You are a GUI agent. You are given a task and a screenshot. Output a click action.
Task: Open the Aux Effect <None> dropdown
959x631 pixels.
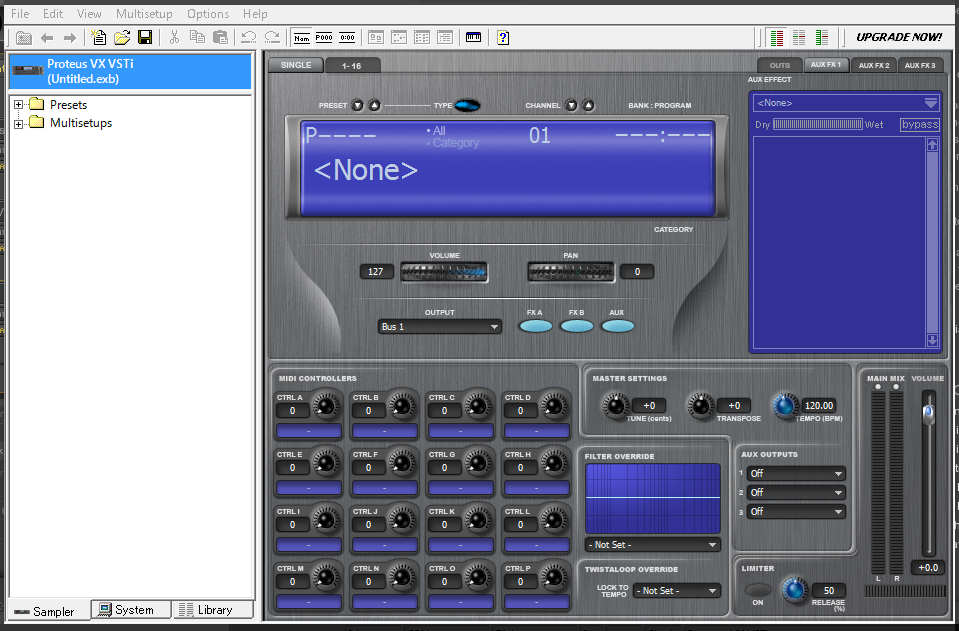846,103
